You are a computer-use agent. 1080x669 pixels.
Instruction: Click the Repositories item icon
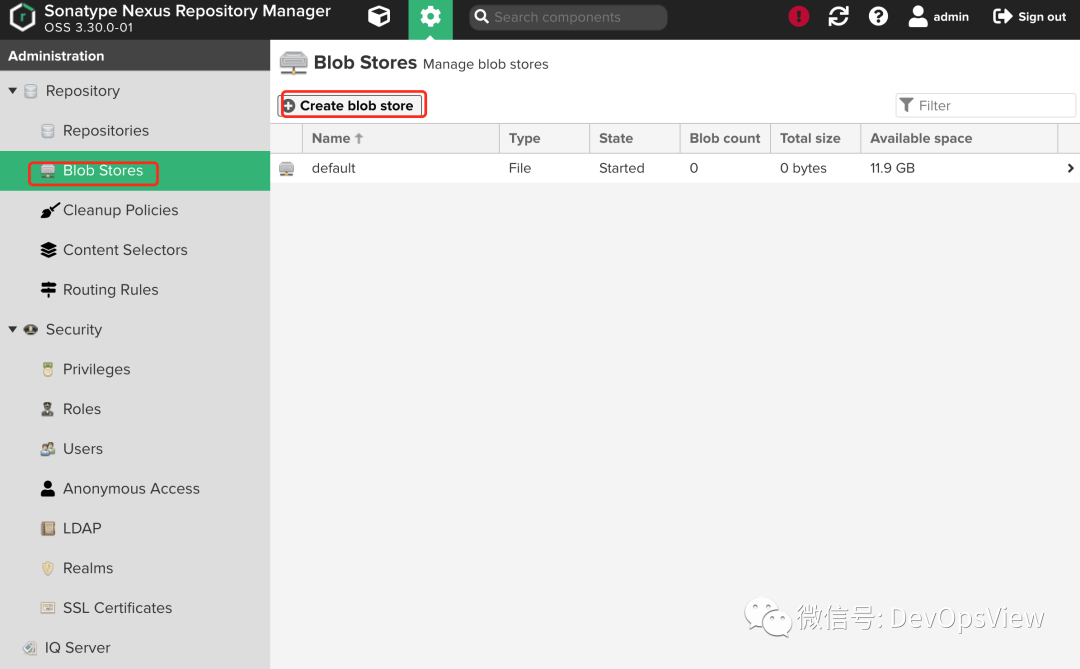coord(48,131)
